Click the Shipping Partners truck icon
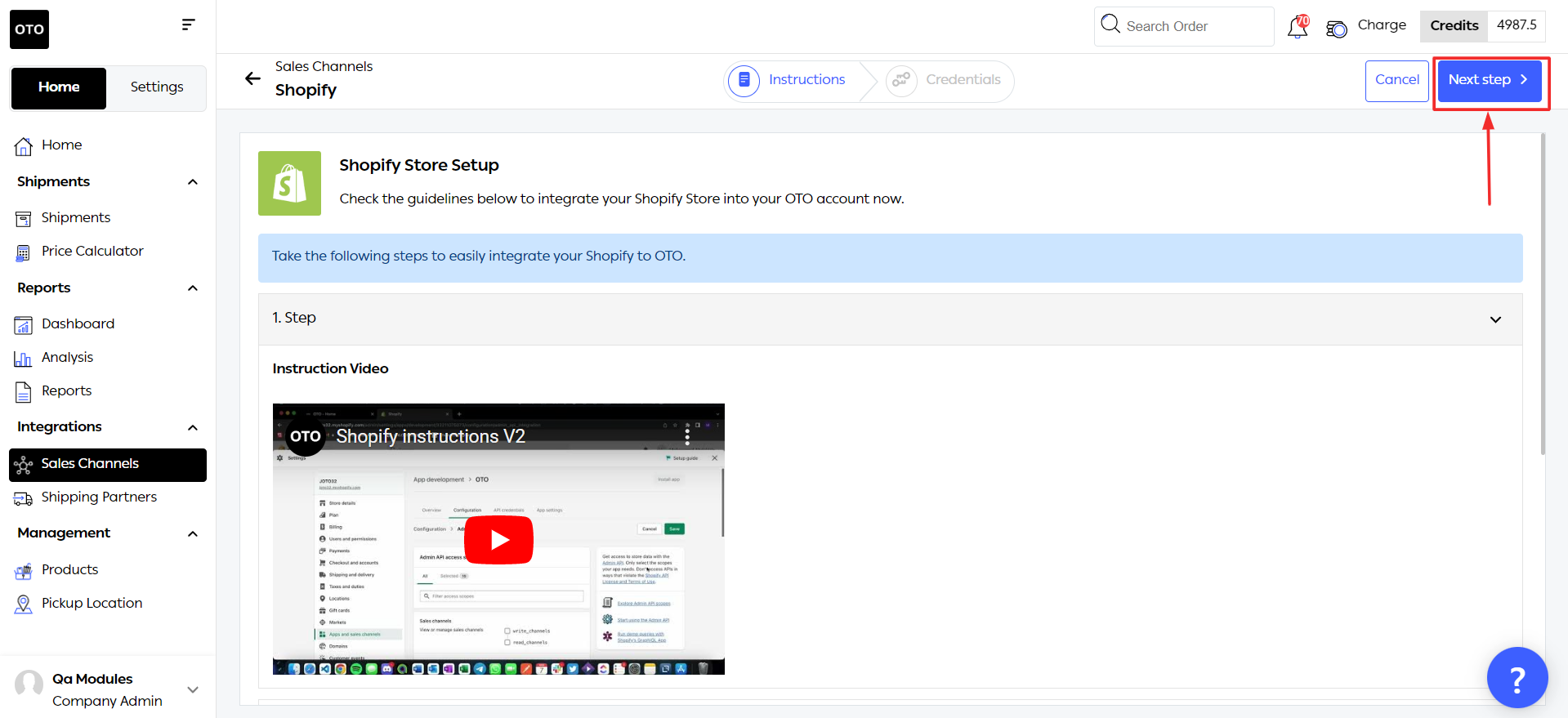Viewport: 1568px width, 718px height. (x=24, y=498)
